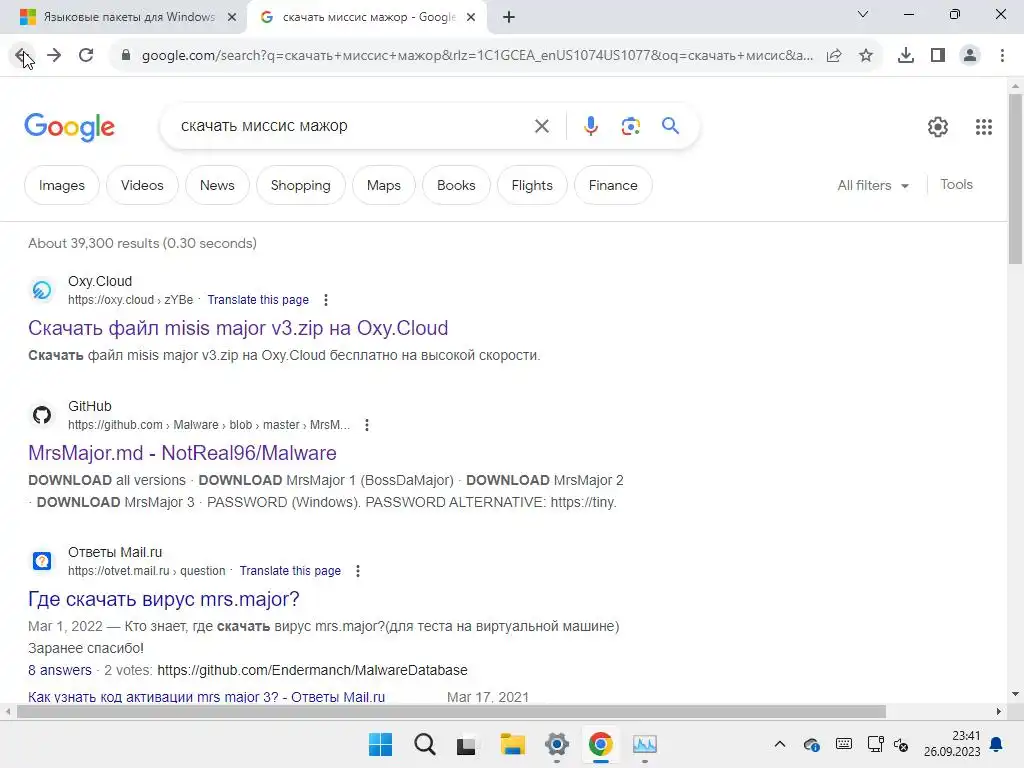
Task: Click the address bar URL
Action: pos(478,56)
